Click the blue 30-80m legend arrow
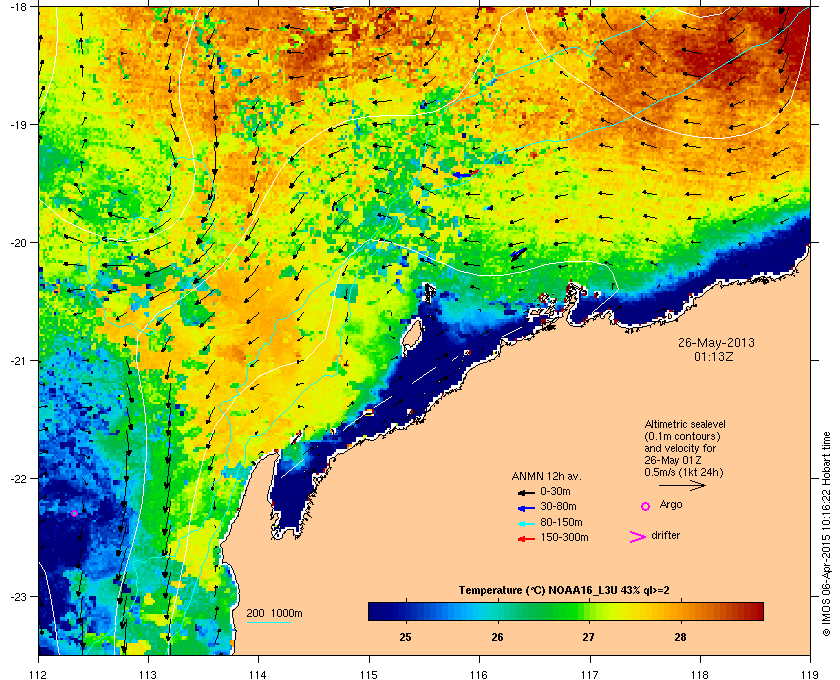 [526, 507]
